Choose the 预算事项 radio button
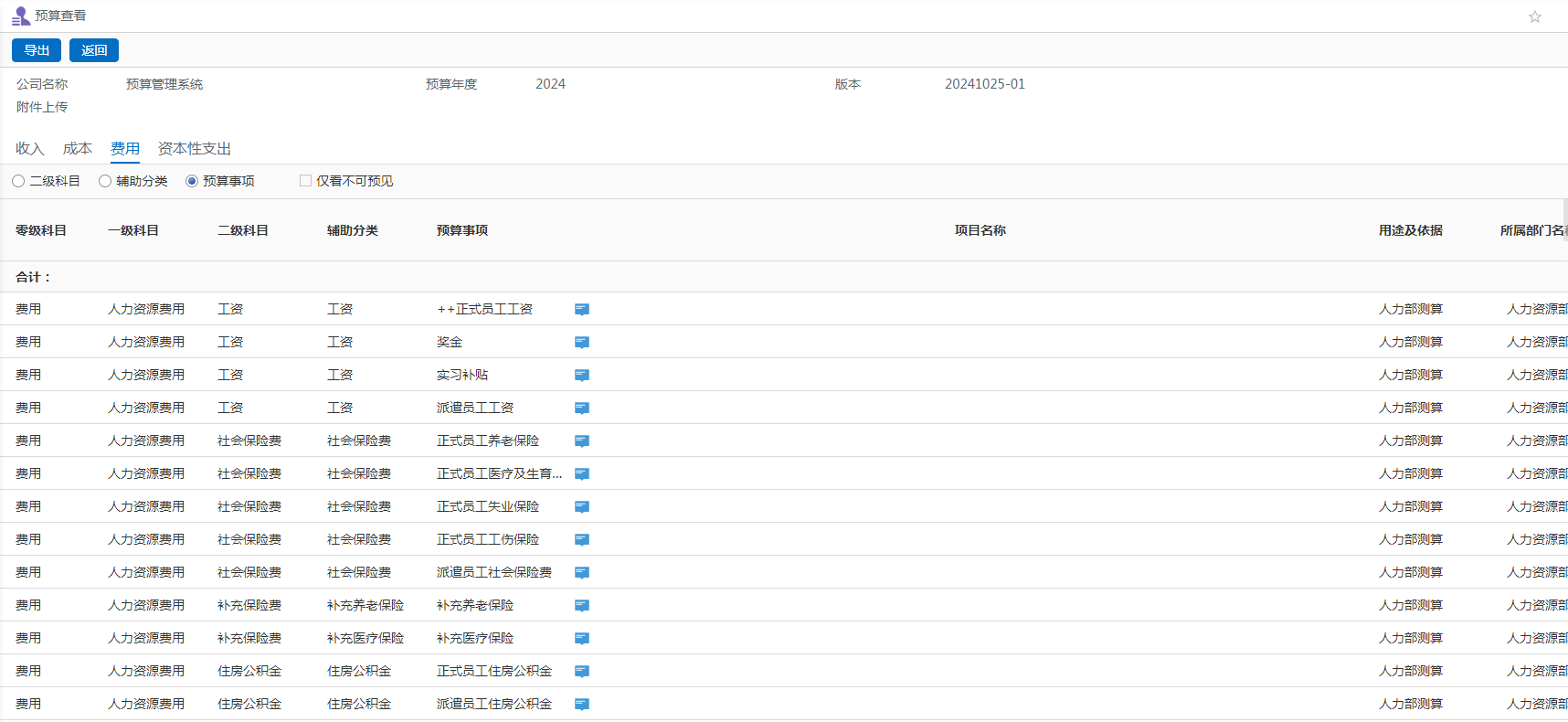This screenshot has height=722, width=1568. (x=192, y=181)
